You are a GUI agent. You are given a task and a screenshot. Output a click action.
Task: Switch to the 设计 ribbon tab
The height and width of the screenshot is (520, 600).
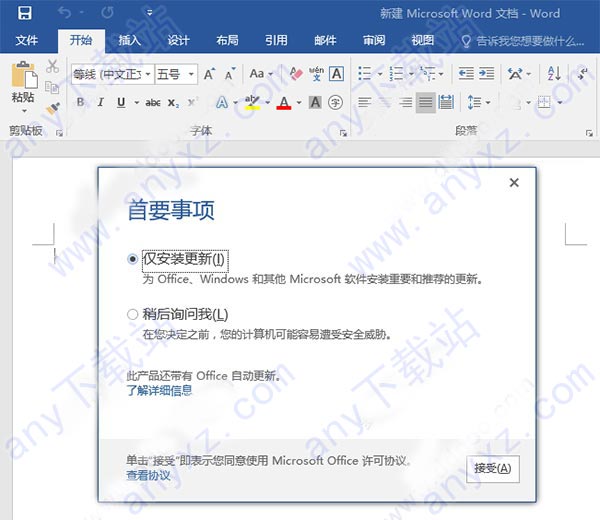click(178, 40)
